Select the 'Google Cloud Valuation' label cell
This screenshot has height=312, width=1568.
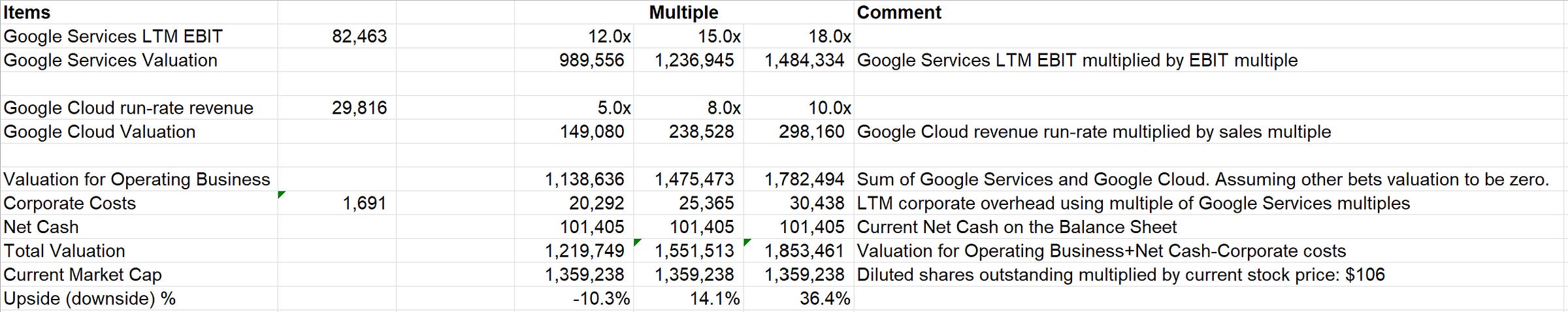click(x=140, y=131)
